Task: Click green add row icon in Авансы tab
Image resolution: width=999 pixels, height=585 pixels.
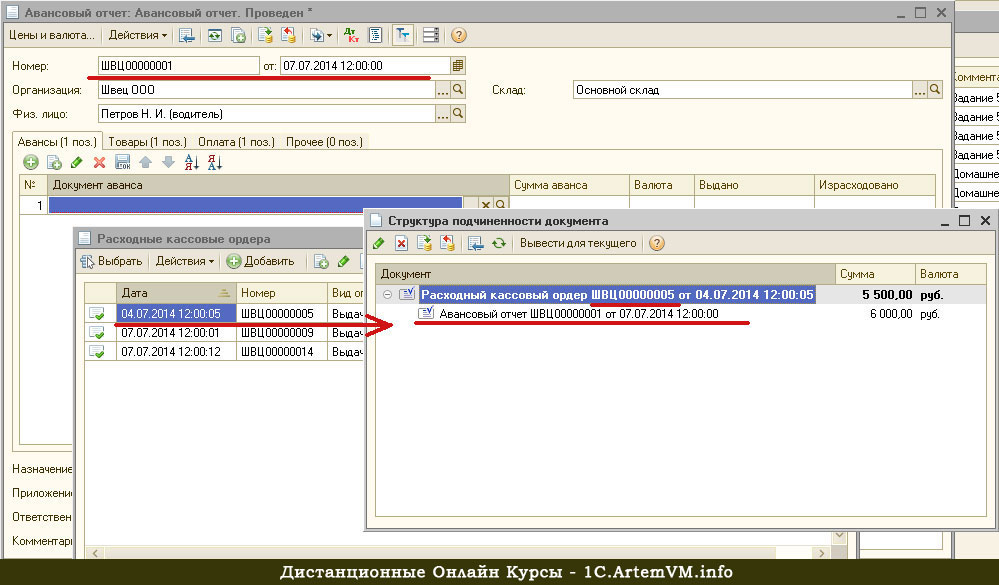Action: click(31, 162)
